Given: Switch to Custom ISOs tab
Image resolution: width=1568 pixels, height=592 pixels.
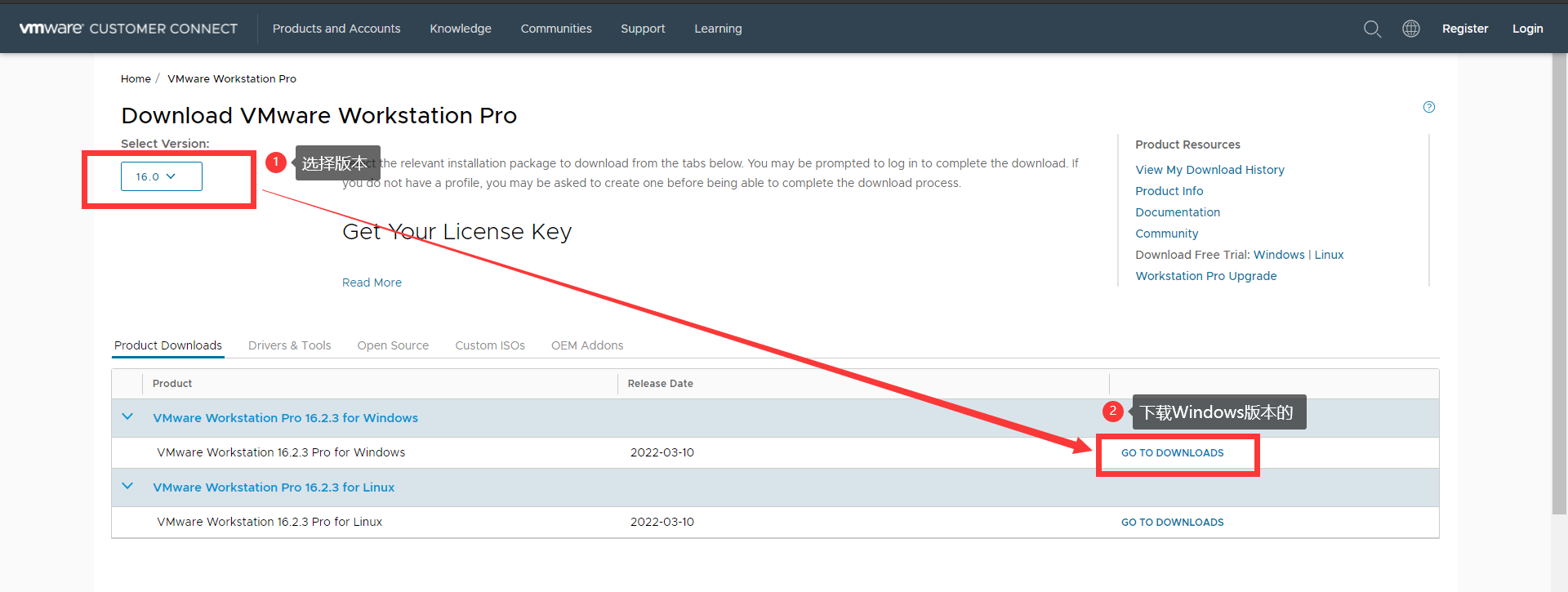Looking at the screenshot, I should (x=490, y=345).
